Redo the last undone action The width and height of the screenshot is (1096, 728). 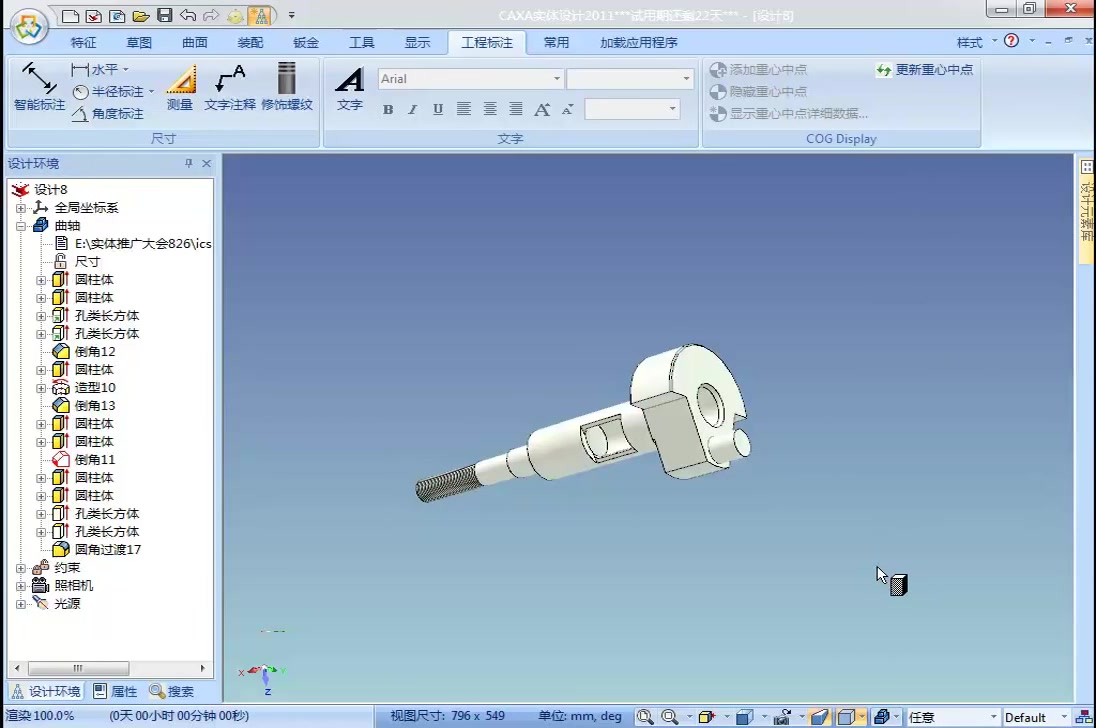coord(210,15)
